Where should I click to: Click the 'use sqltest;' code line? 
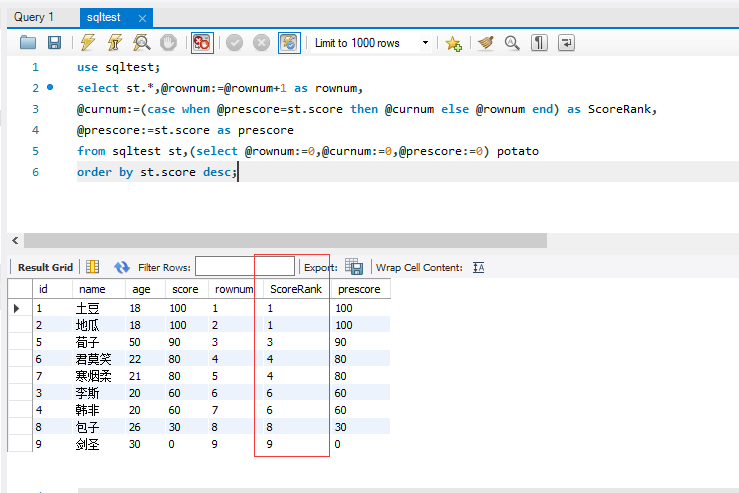click(x=118, y=67)
